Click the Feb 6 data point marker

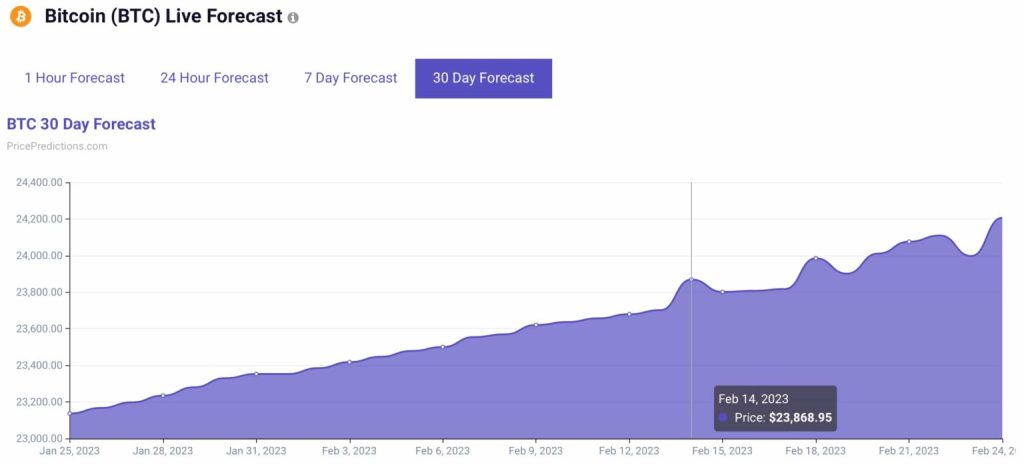coord(443,347)
